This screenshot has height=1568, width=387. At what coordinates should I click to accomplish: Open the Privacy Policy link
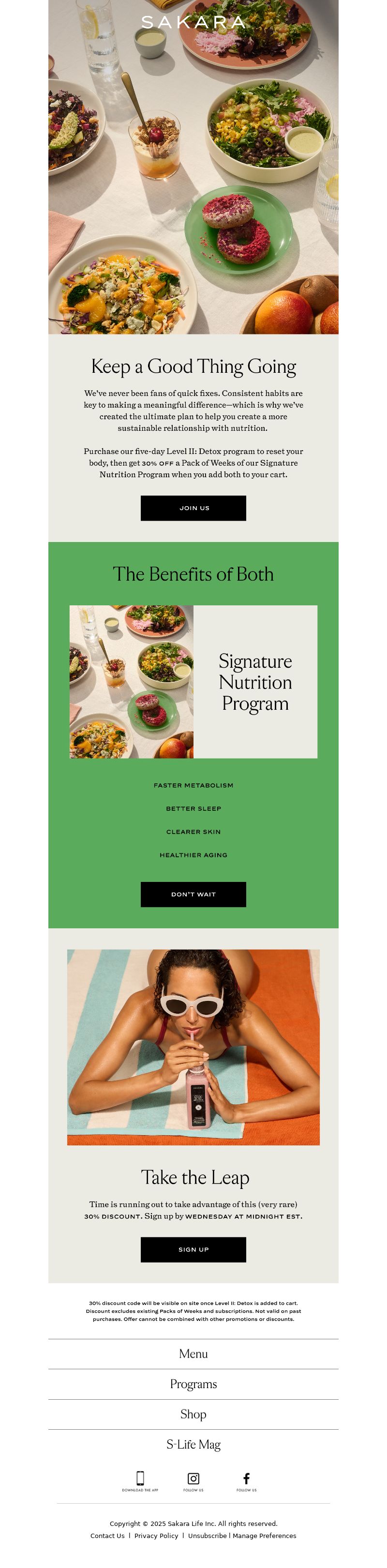tap(156, 1536)
